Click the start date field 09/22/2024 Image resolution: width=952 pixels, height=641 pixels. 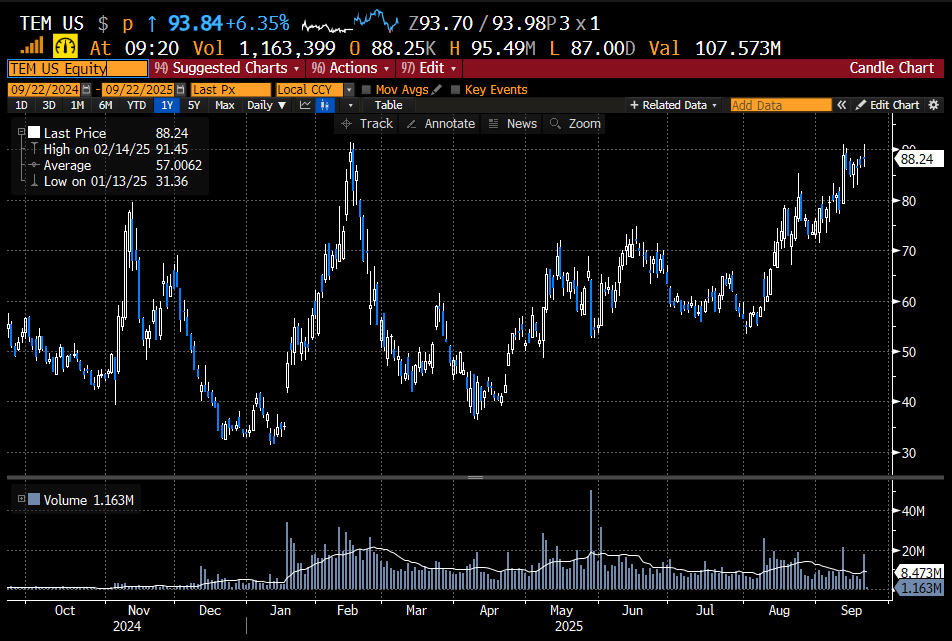tap(45, 90)
